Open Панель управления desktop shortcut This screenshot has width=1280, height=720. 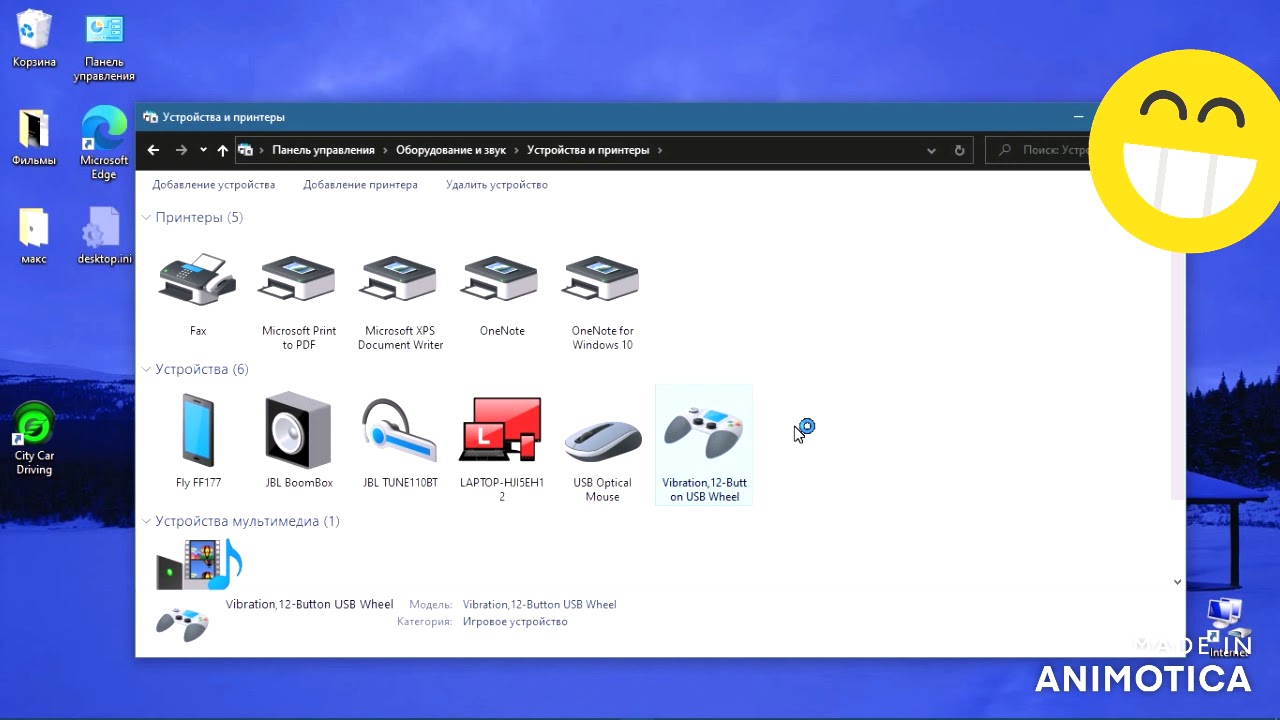[x=104, y=48]
